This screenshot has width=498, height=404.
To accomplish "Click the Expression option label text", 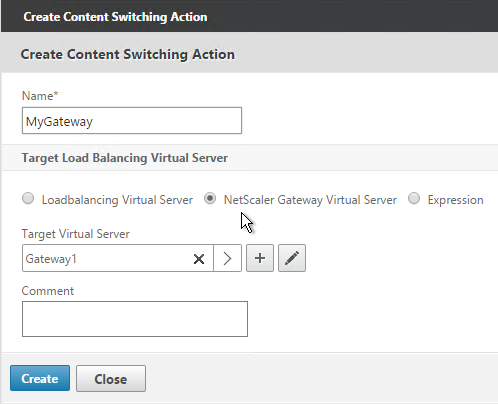I will tap(455, 200).
